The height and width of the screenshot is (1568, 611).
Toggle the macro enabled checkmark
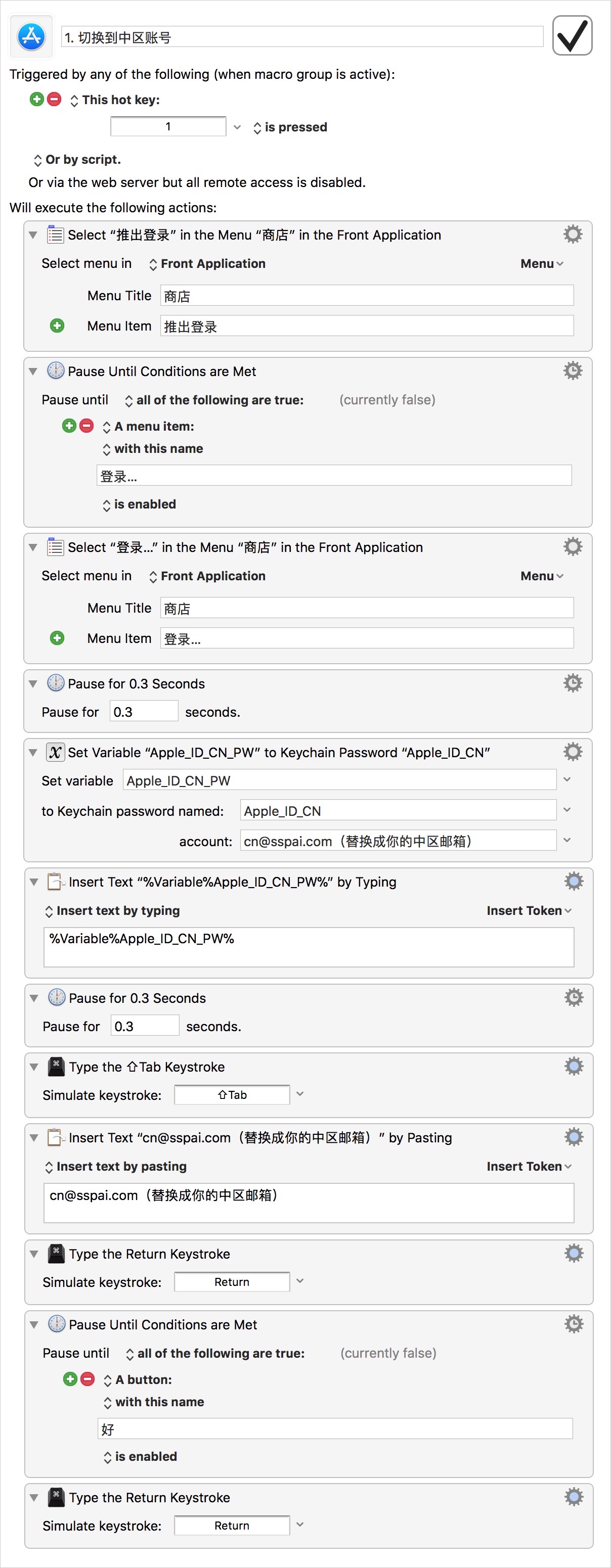pyautogui.click(x=572, y=36)
